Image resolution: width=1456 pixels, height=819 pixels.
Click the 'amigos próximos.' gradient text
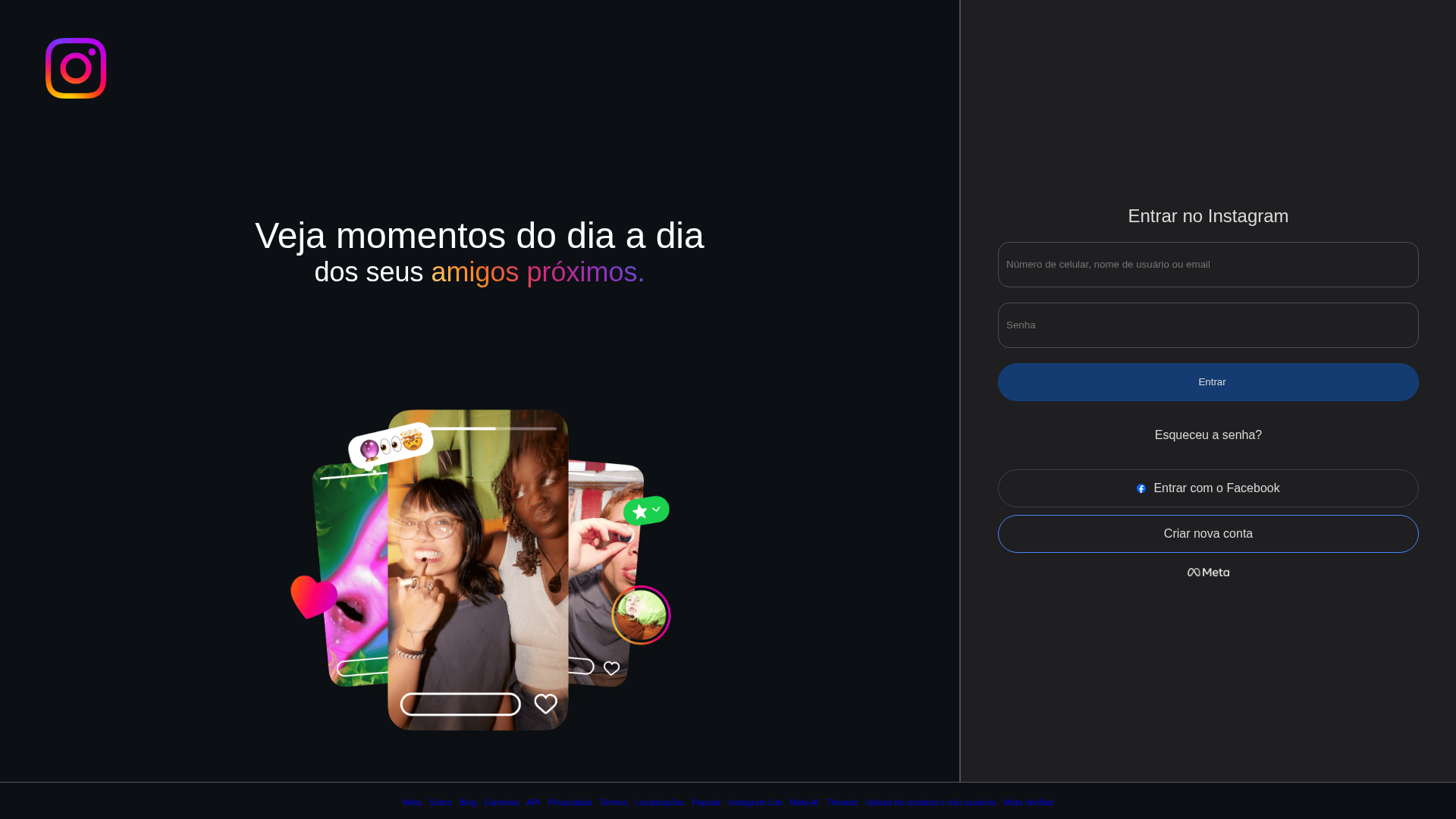538,272
